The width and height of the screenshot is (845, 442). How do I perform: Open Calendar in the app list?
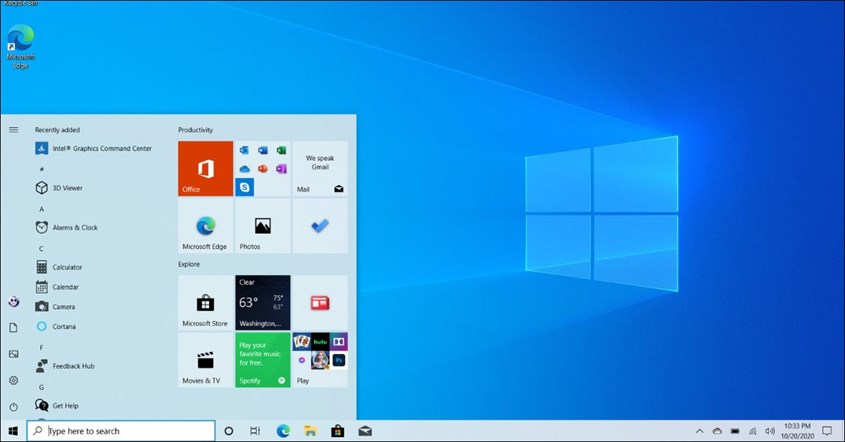coord(58,287)
